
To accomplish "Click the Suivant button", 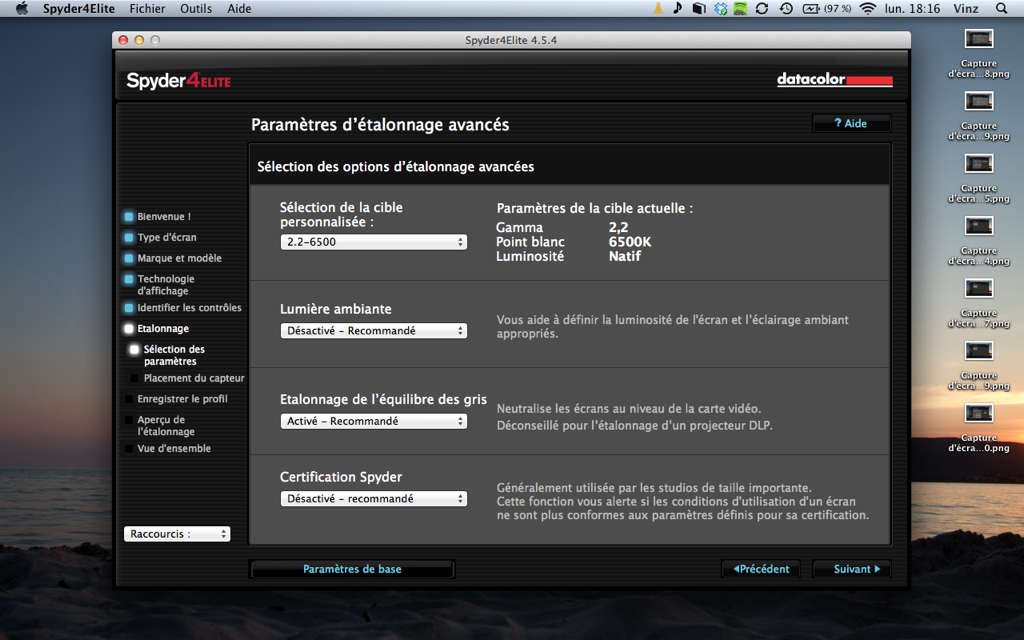I will (857, 569).
